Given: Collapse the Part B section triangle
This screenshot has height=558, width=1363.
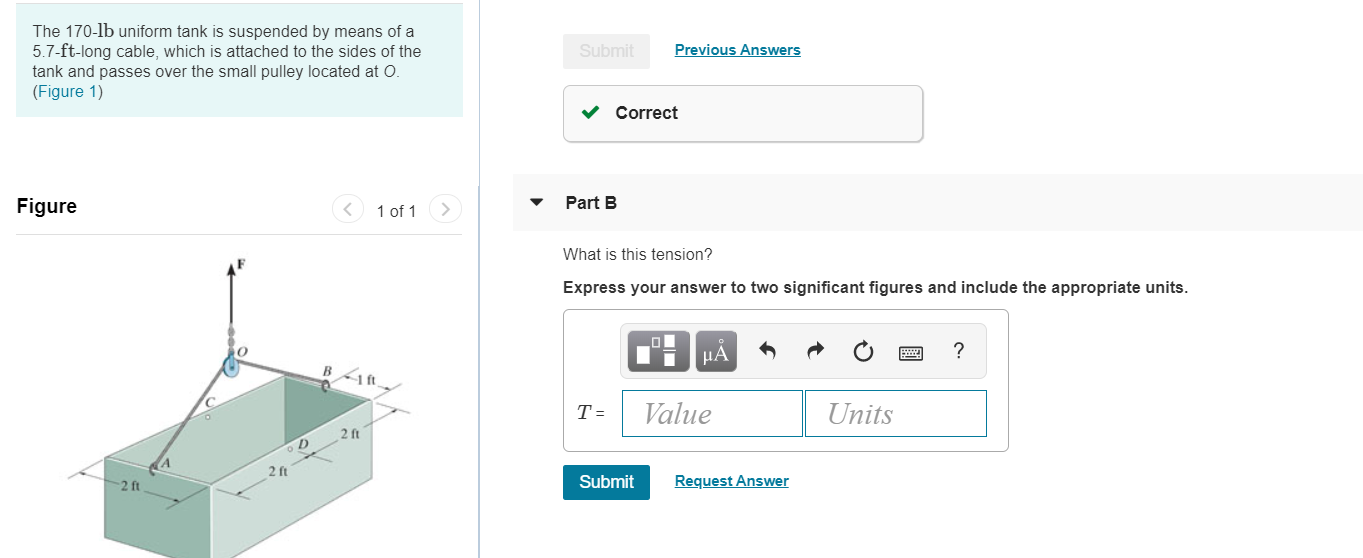Looking at the screenshot, I should tap(537, 202).
